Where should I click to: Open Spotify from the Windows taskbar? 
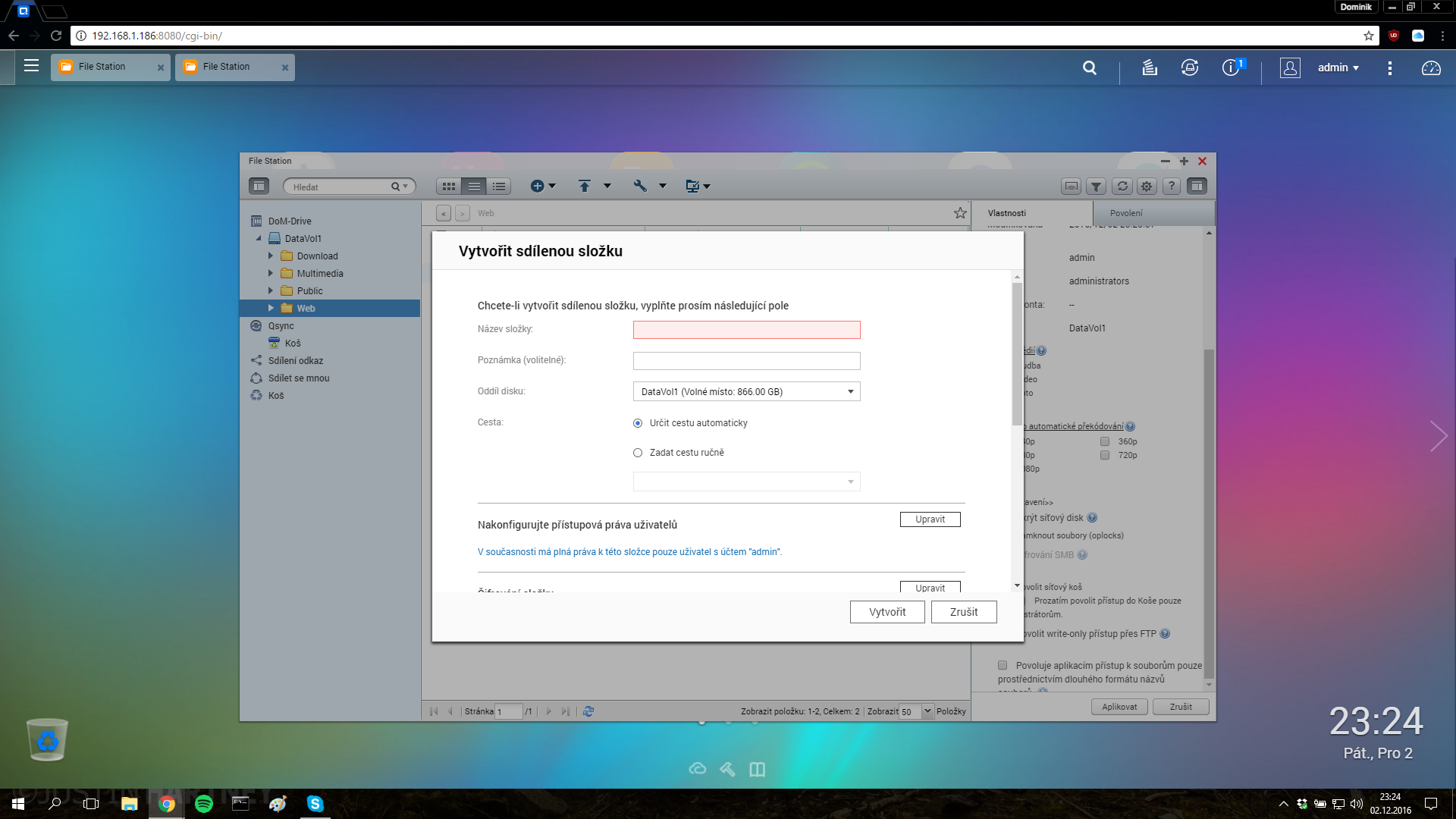[203, 804]
